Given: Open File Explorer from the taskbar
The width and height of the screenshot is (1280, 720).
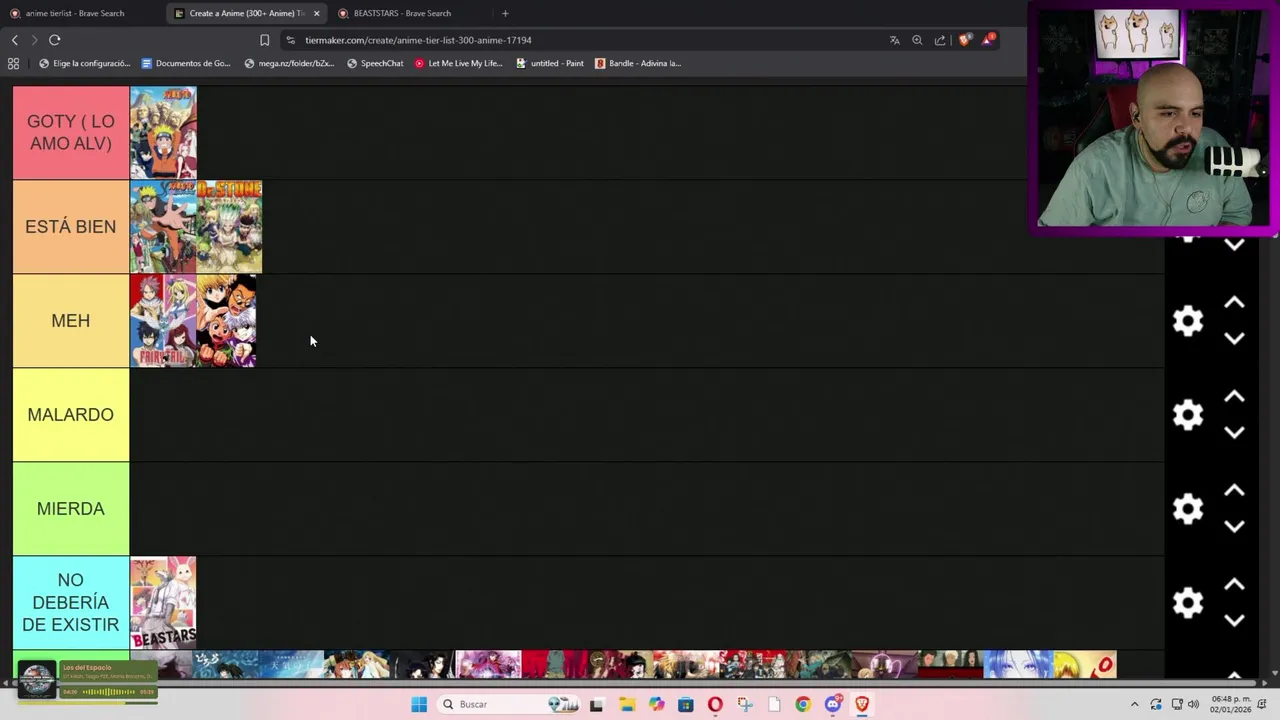Looking at the screenshot, I should tap(627, 704).
